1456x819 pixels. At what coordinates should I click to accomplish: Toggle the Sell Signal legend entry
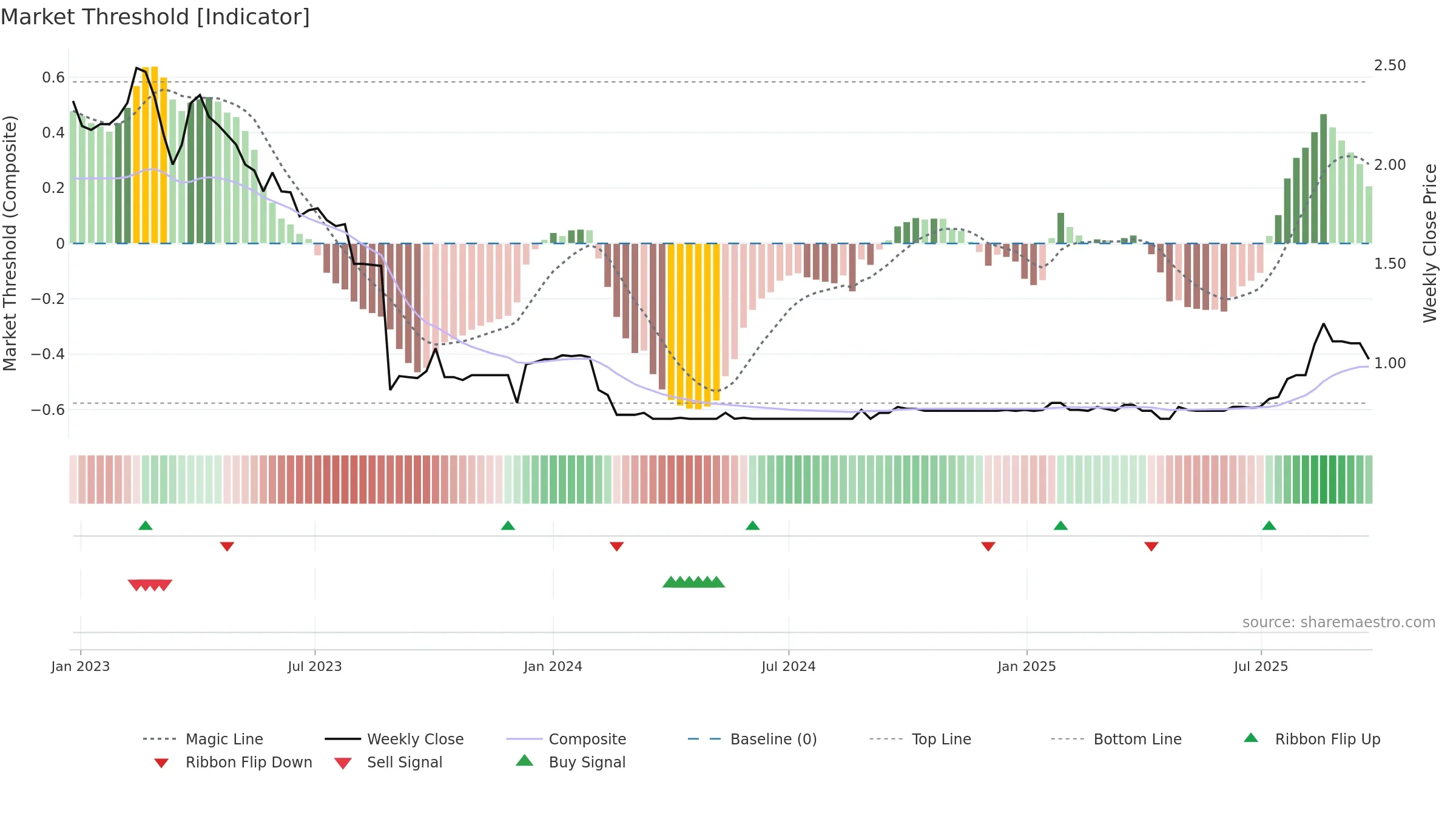coord(388,762)
